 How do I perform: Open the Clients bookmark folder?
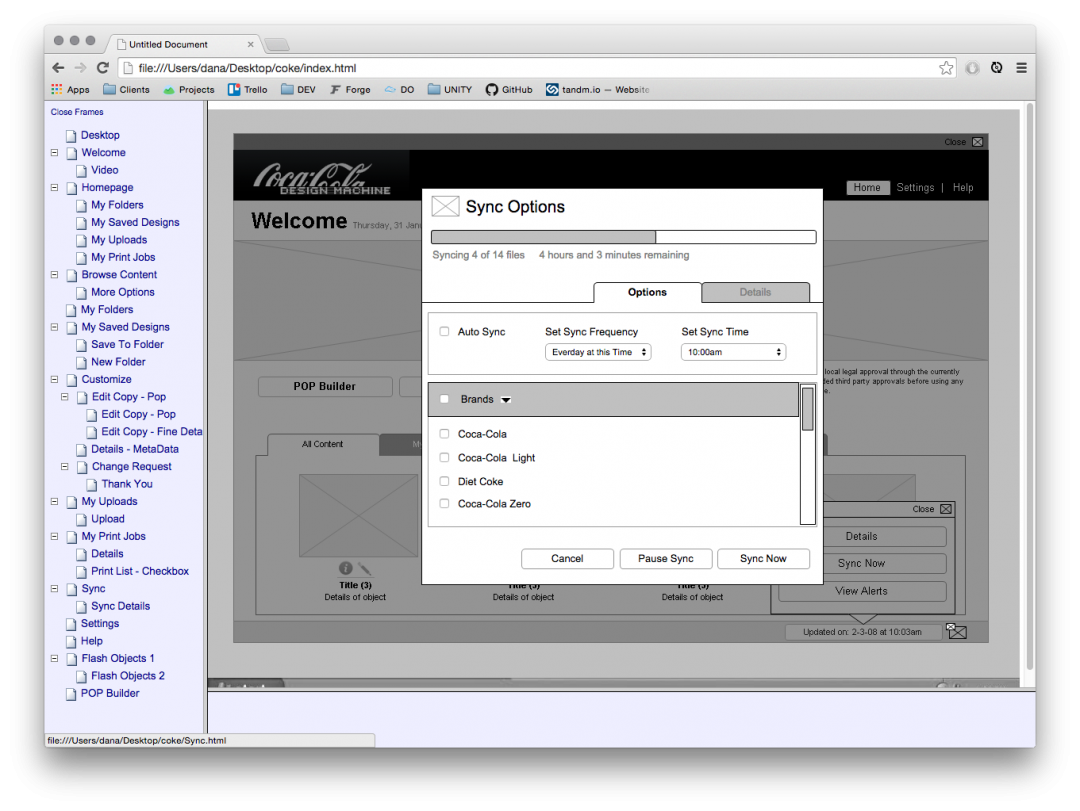tap(126, 90)
